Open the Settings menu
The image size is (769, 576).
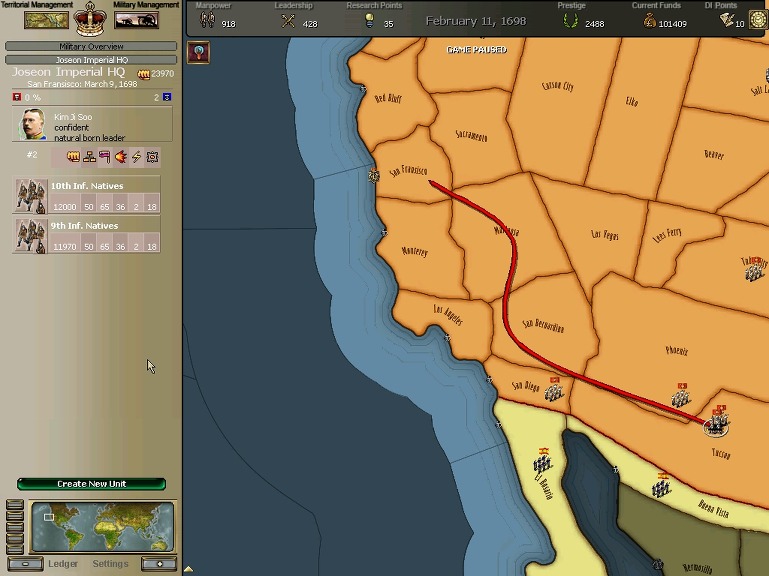pos(110,564)
